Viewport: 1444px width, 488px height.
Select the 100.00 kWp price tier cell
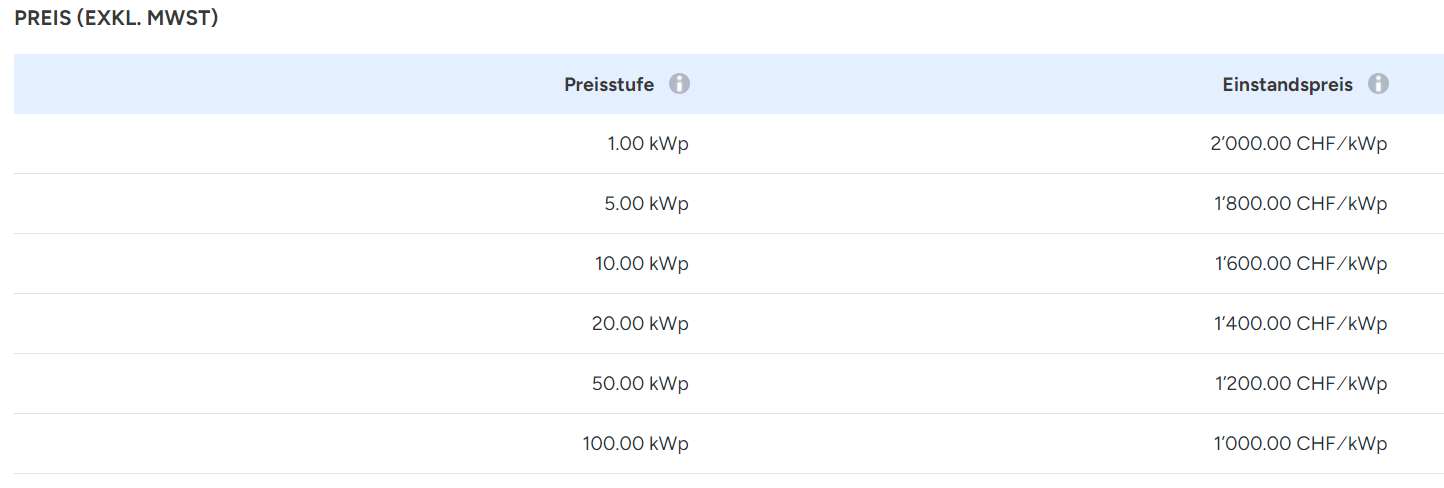636,444
